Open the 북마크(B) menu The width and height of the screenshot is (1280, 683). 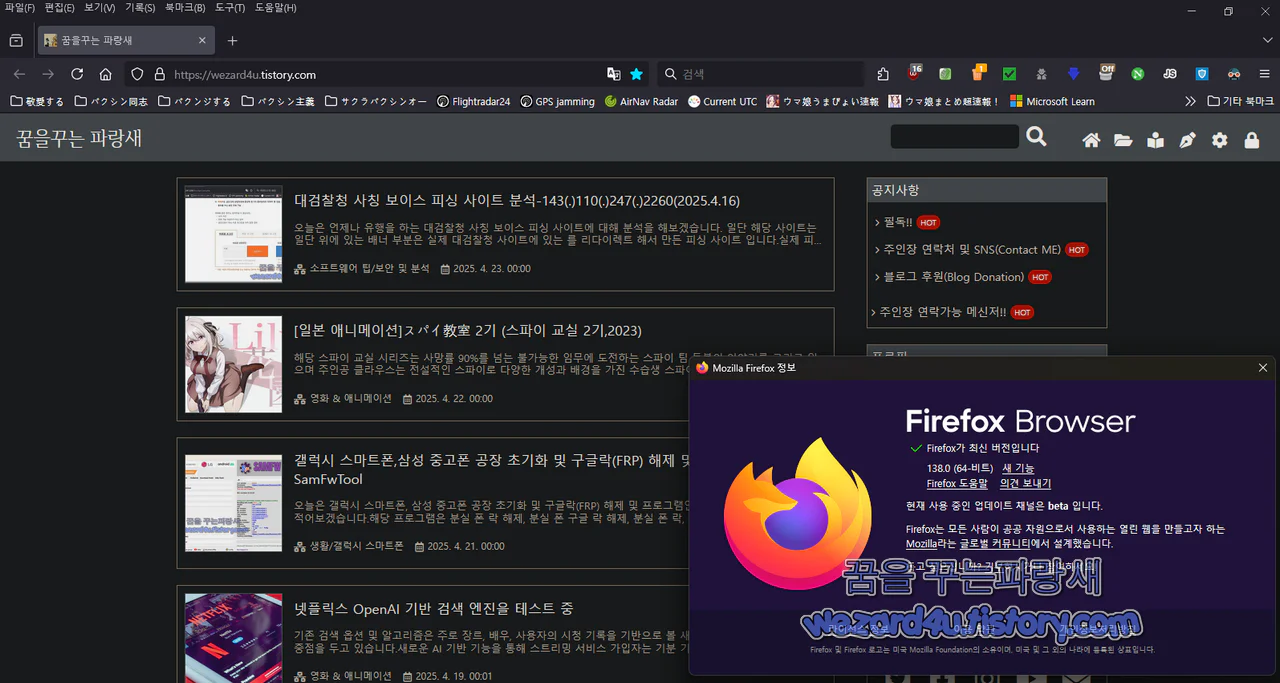tap(185, 8)
